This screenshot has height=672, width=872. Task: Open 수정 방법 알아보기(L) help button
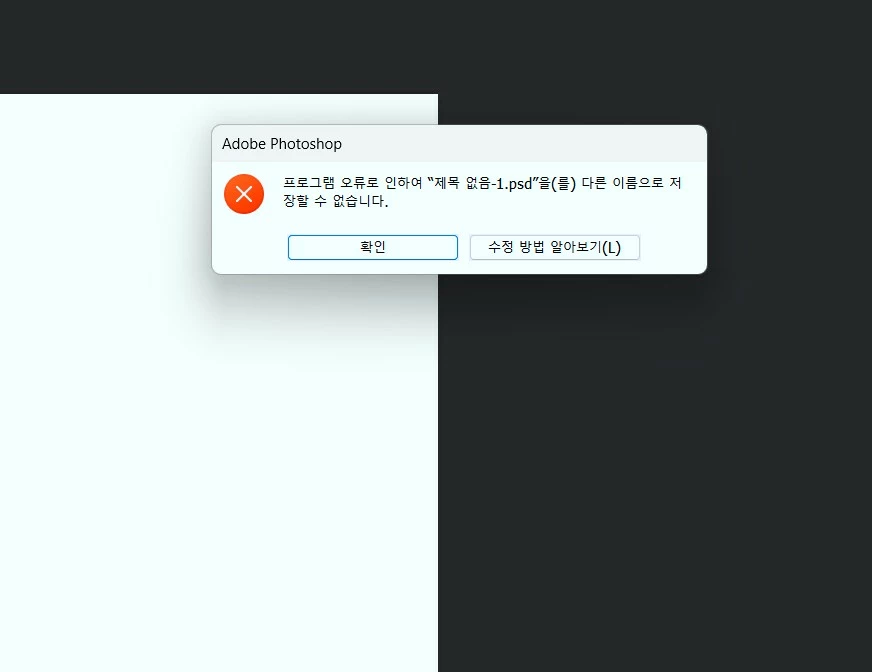554,247
